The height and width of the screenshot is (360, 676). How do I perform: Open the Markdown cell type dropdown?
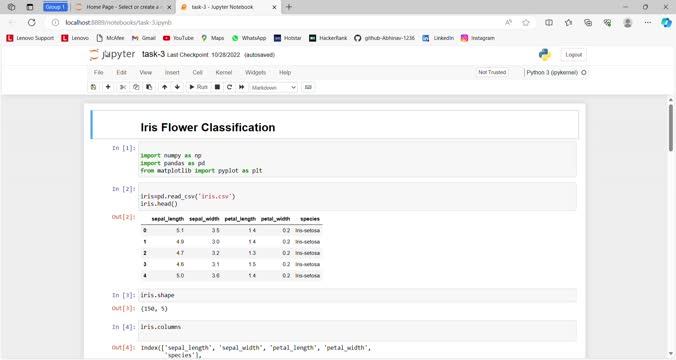274,88
